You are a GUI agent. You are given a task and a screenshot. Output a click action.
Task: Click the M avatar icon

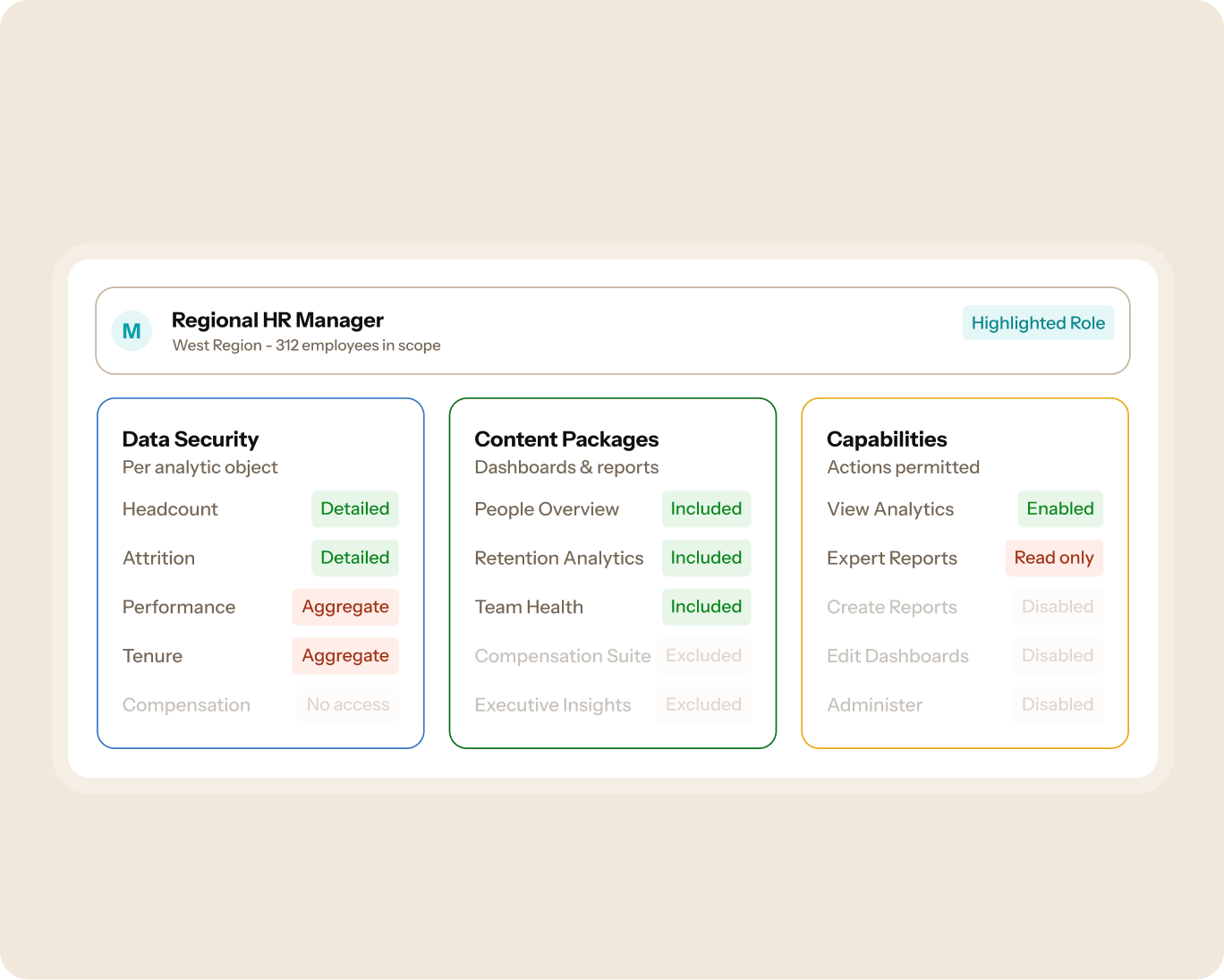(132, 330)
